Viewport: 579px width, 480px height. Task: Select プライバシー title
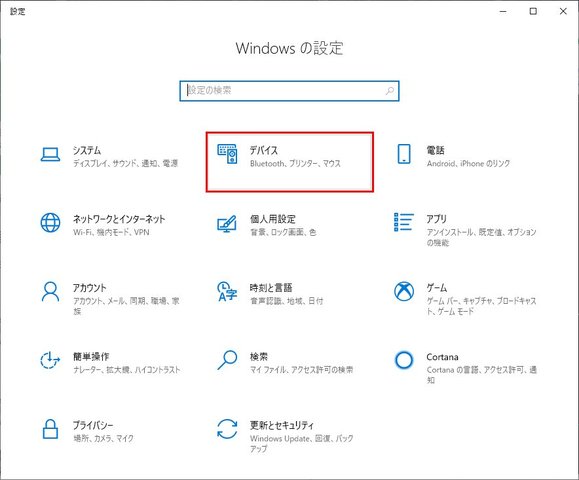[x=93, y=425]
